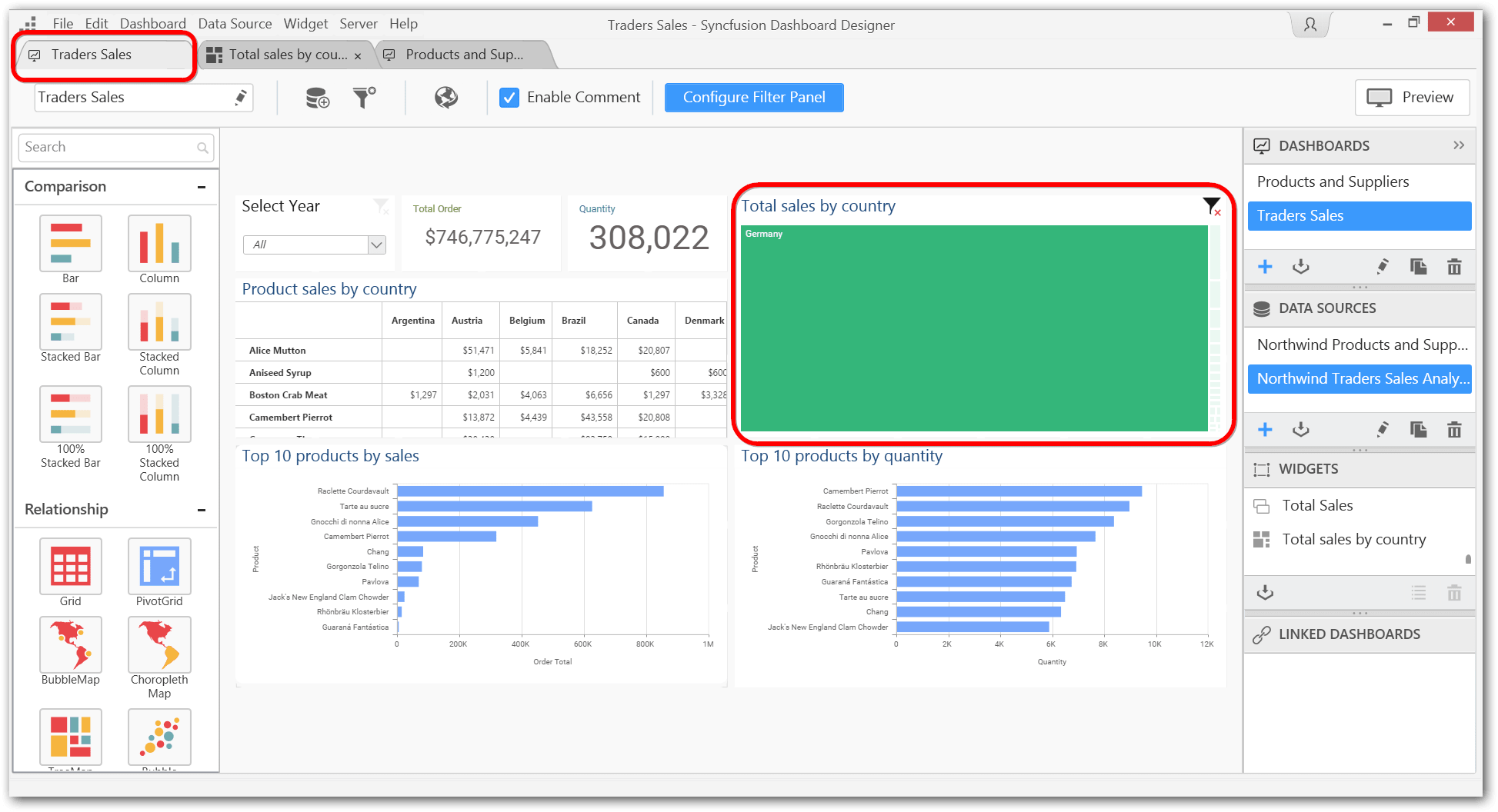This screenshot has width=1498, height=812.
Task: Pick the Stacked Column chart widget
Action: click(159, 322)
